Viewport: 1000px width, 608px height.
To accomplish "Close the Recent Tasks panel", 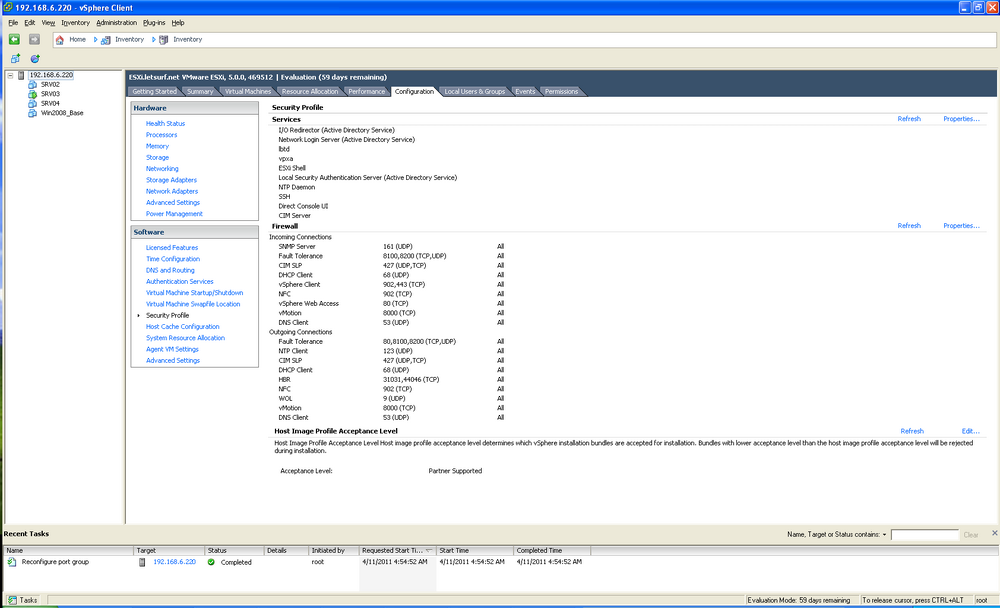I will 994,533.
